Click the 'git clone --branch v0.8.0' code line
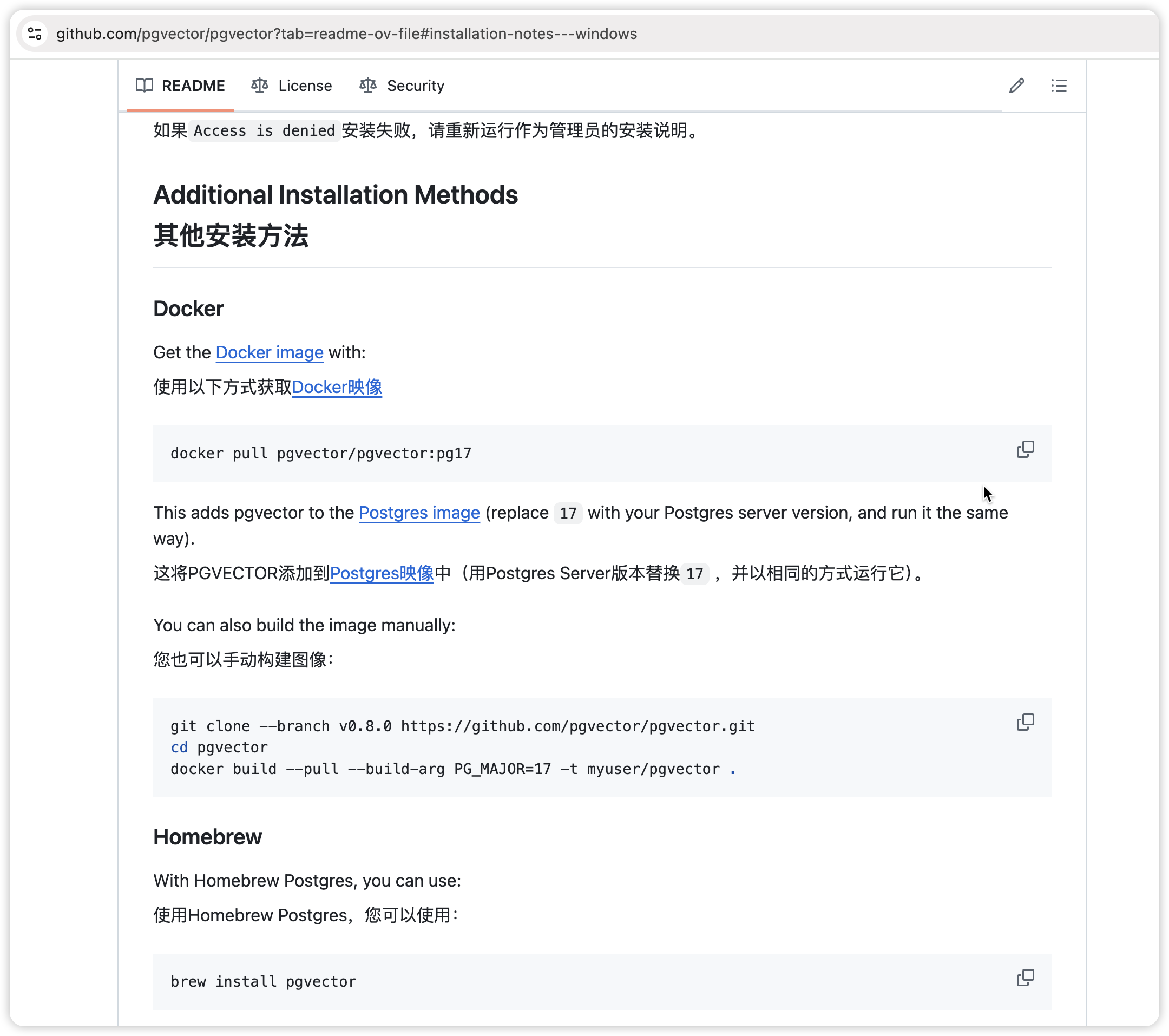 463,726
